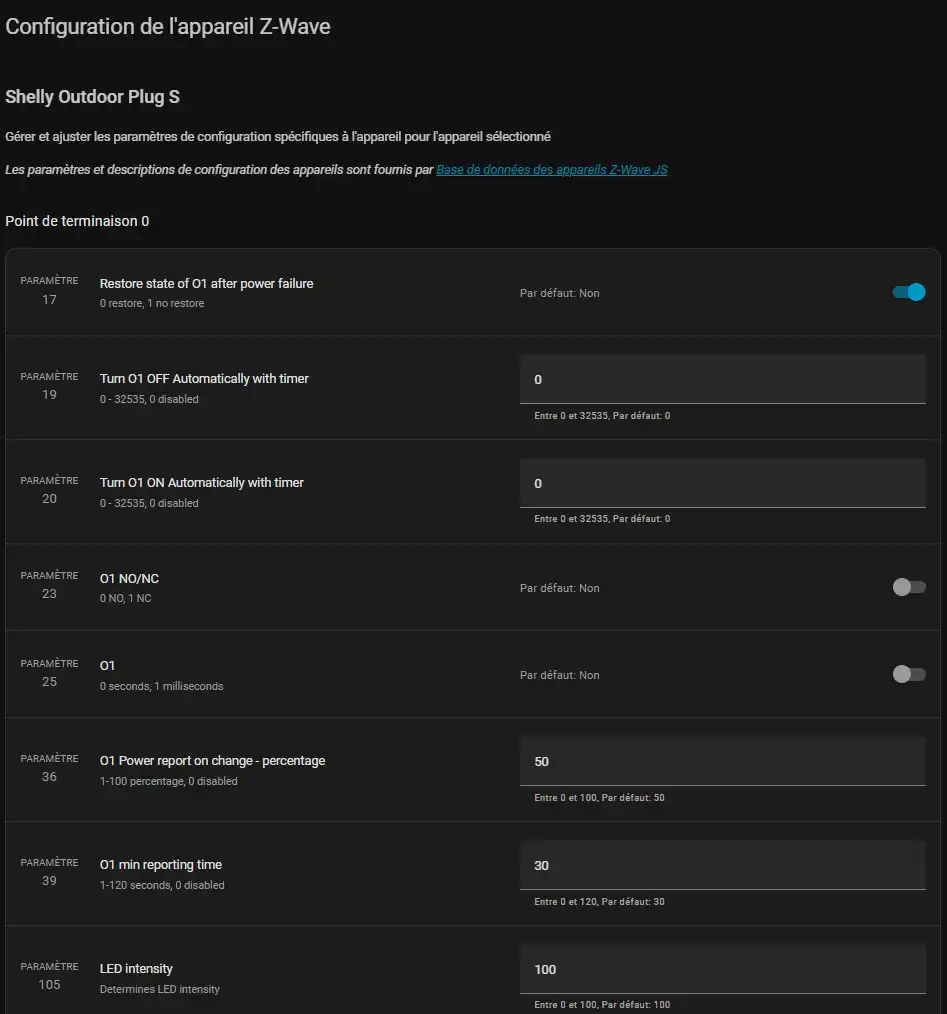Open Base de données des appareils Z-Wave JS link

551,170
